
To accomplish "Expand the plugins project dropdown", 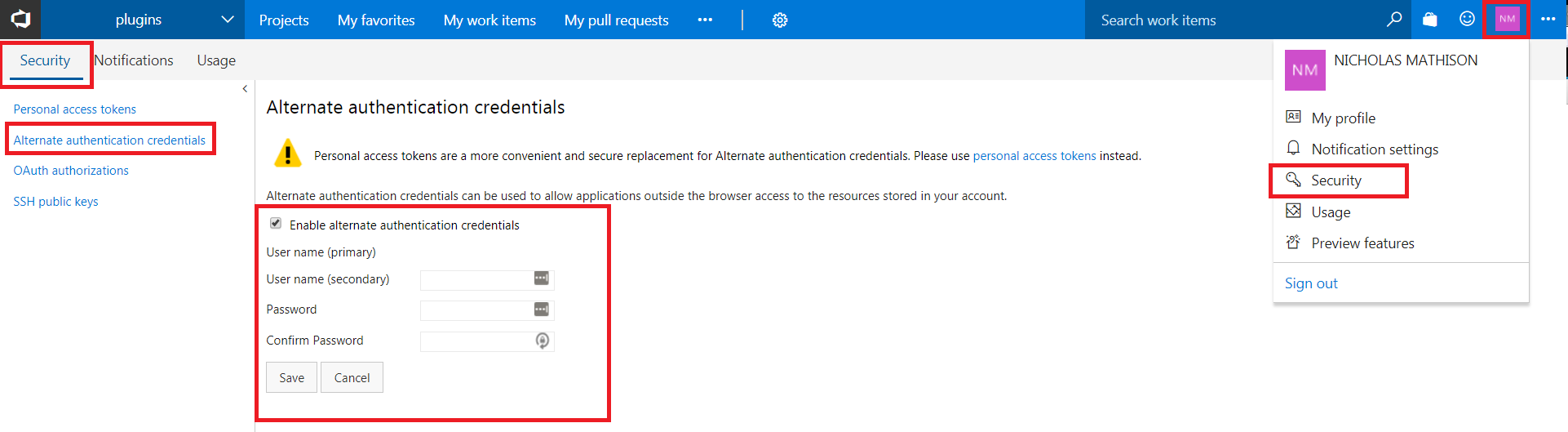I will click(228, 20).
